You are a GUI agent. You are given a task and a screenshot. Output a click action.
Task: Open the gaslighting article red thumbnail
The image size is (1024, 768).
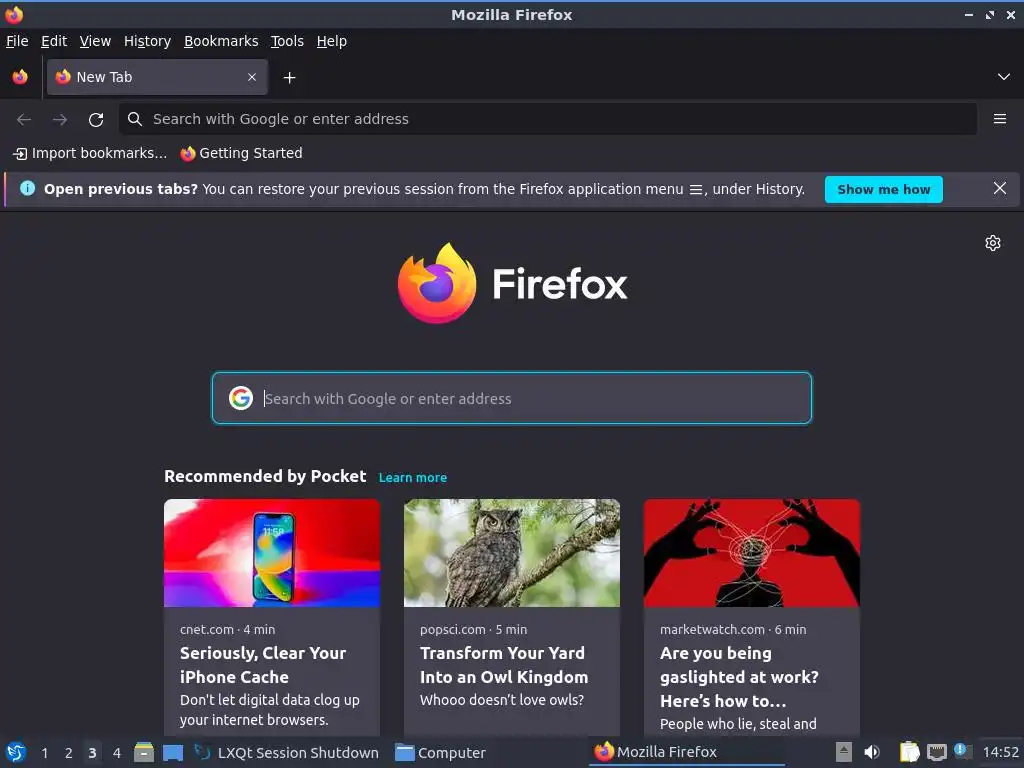coord(752,553)
